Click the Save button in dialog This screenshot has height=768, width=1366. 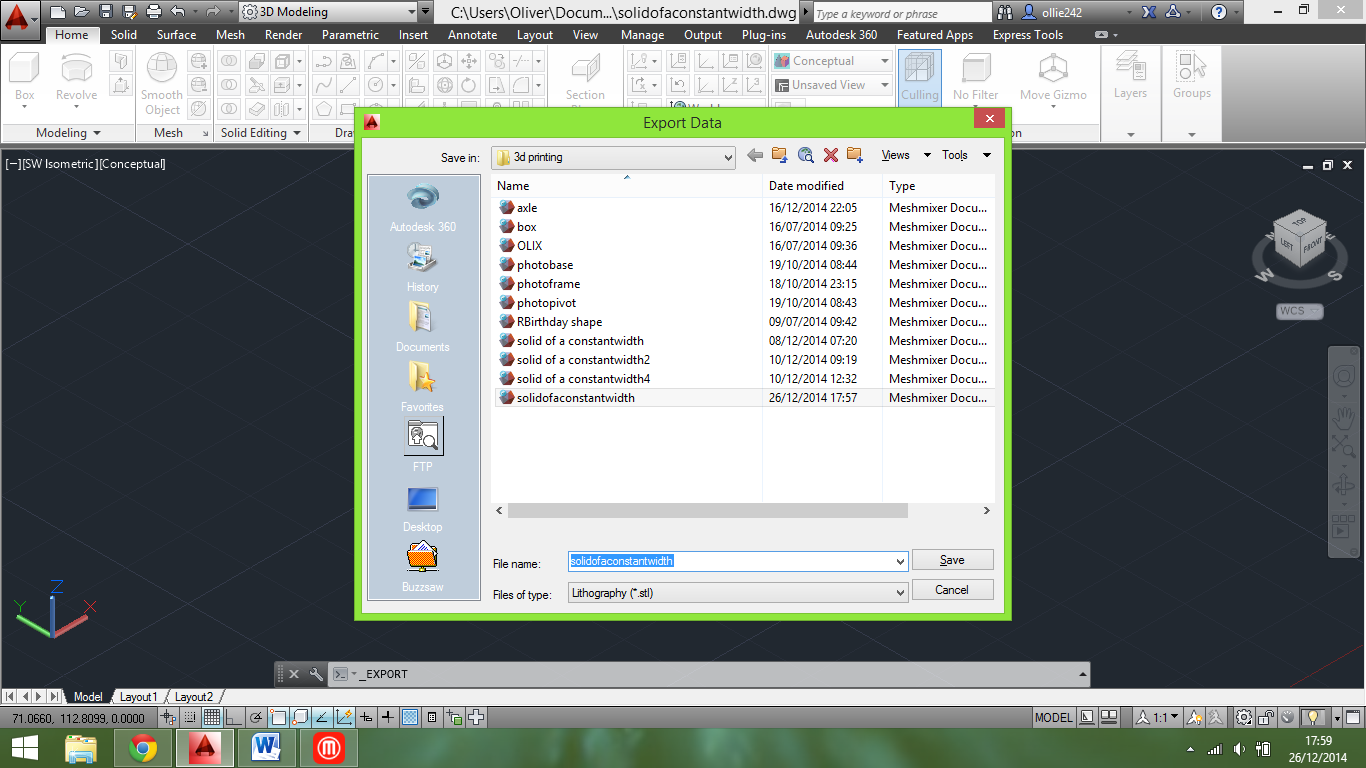[x=952, y=560]
